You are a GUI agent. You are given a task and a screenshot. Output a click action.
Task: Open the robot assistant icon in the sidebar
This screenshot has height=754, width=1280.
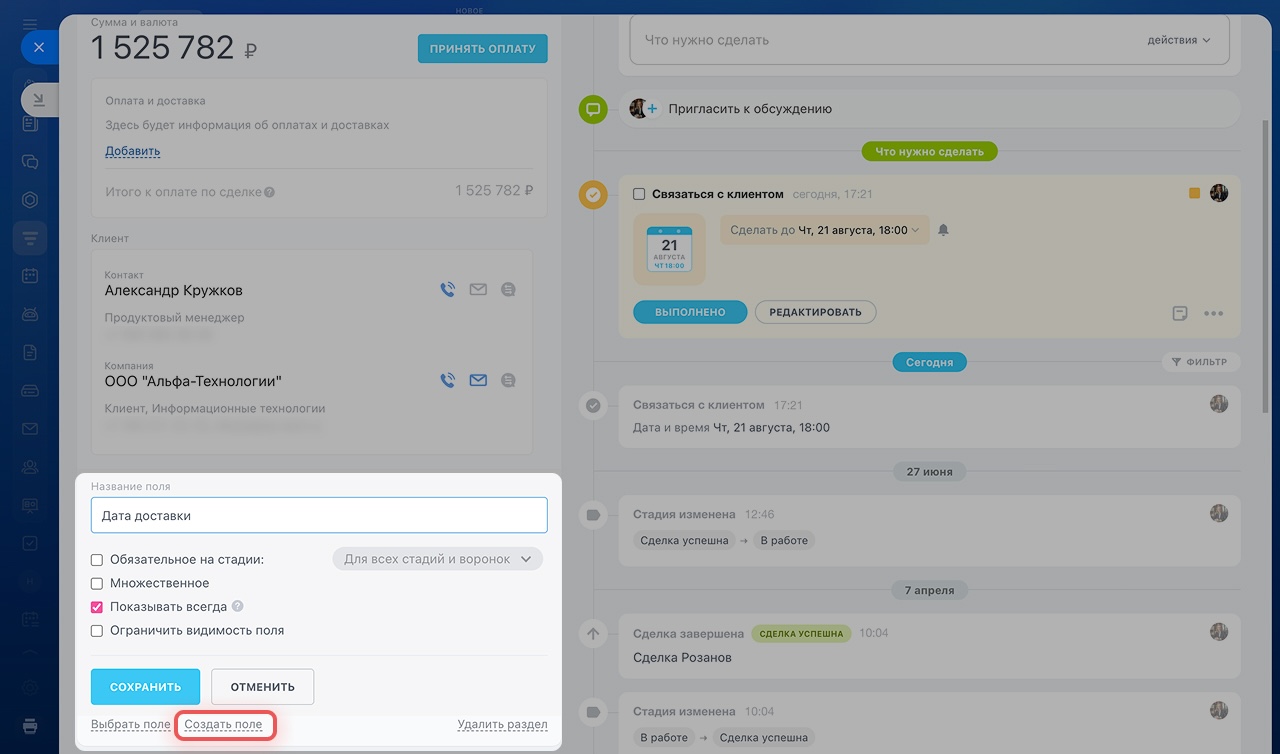coord(30,313)
